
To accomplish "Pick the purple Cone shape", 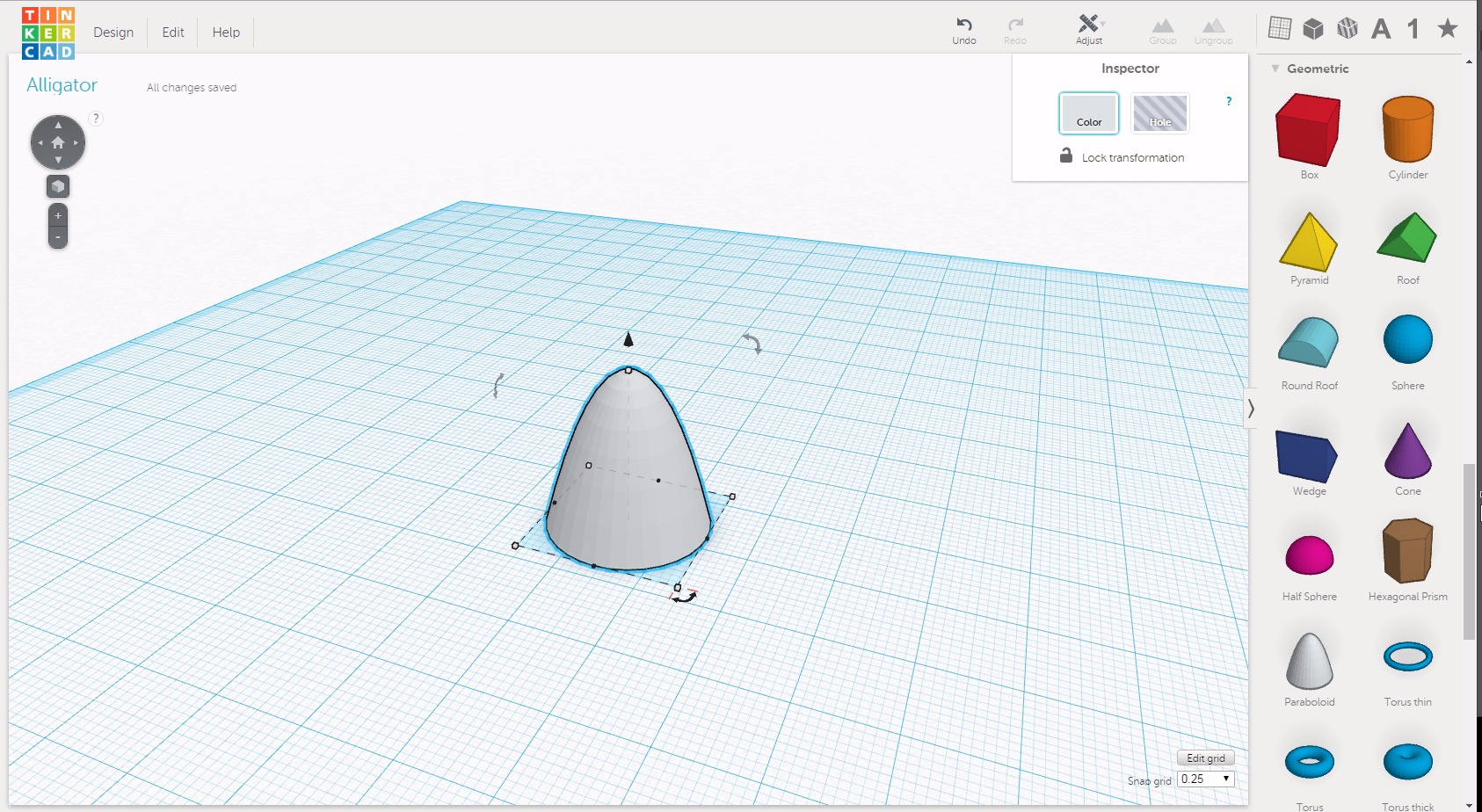I will (x=1408, y=450).
